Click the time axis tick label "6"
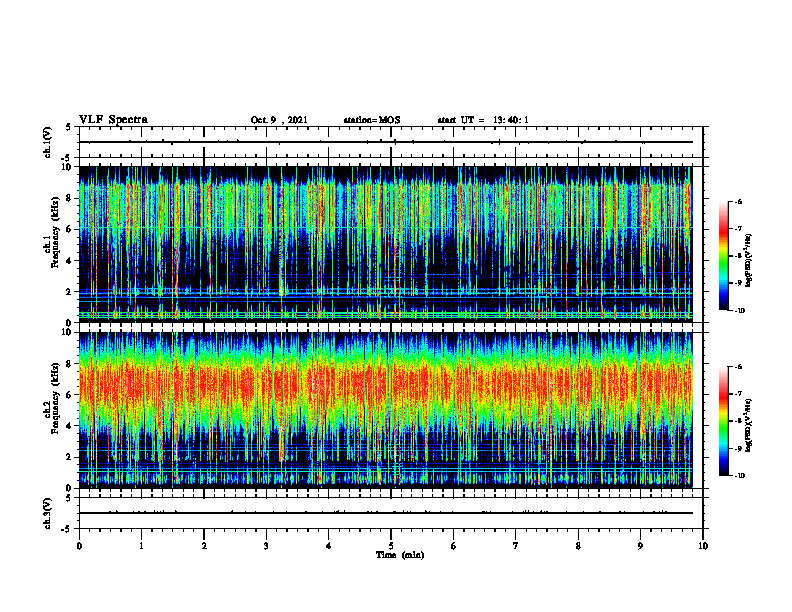The image size is (792, 612). [x=454, y=546]
